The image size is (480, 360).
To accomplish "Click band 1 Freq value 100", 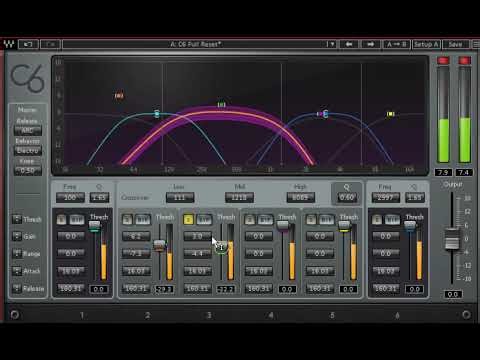I will pyautogui.click(x=70, y=197).
